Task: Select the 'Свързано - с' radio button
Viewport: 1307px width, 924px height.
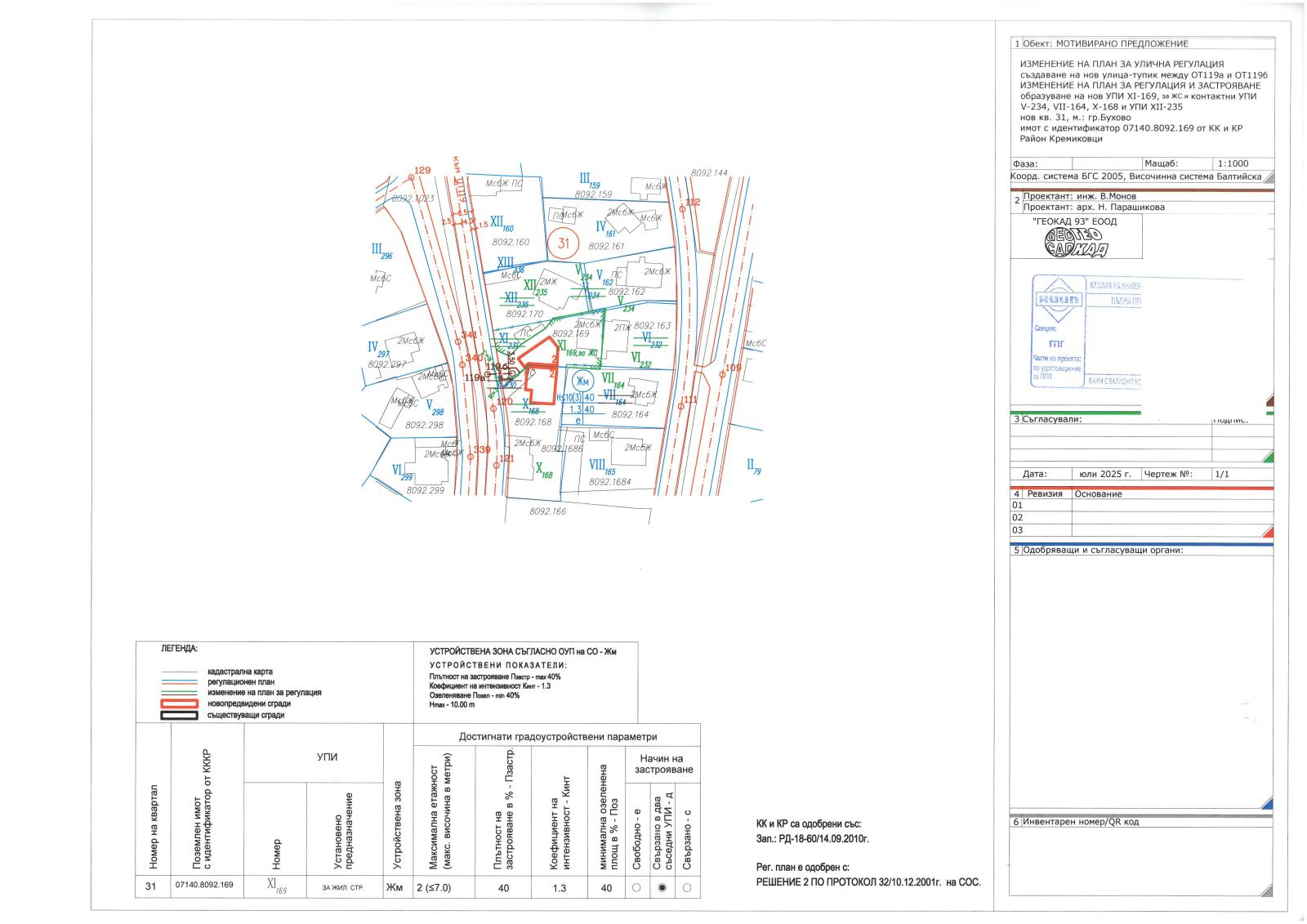Action: [687, 887]
